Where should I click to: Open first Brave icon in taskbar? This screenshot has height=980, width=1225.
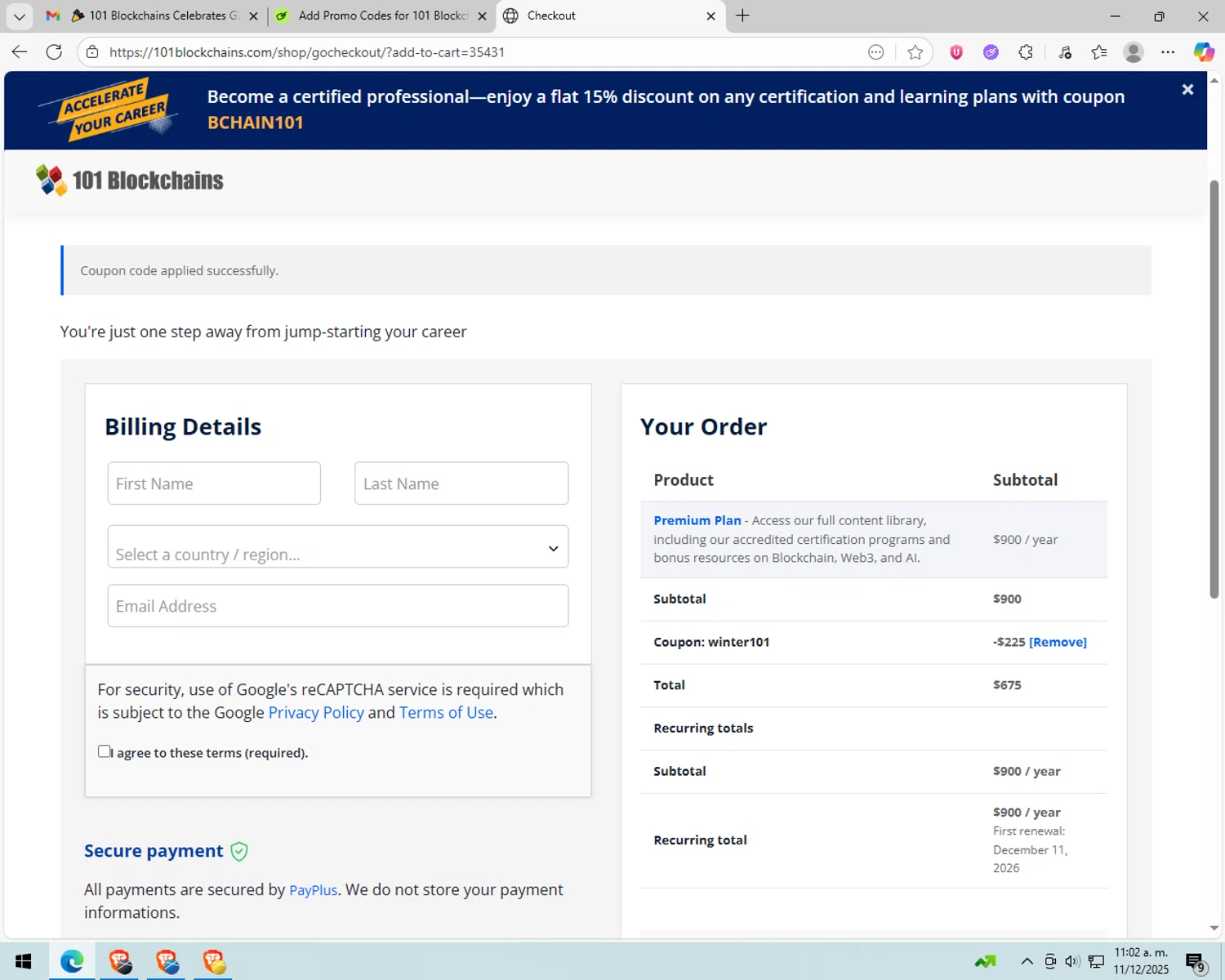click(x=120, y=961)
